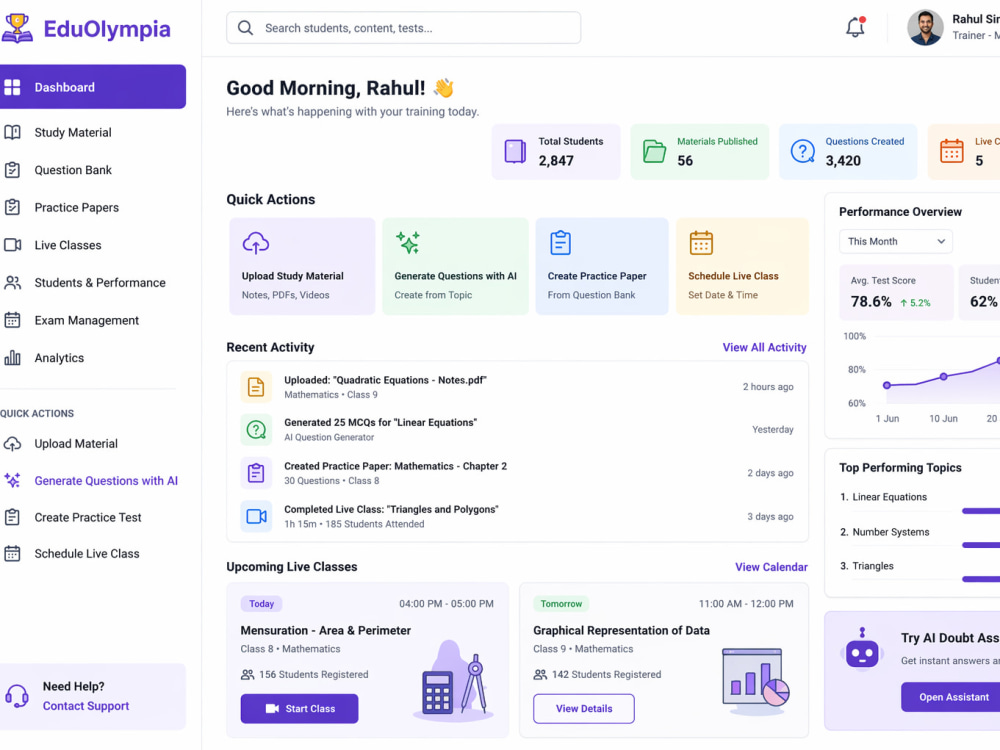Focus the Search students, content, tests field

click(x=403, y=28)
